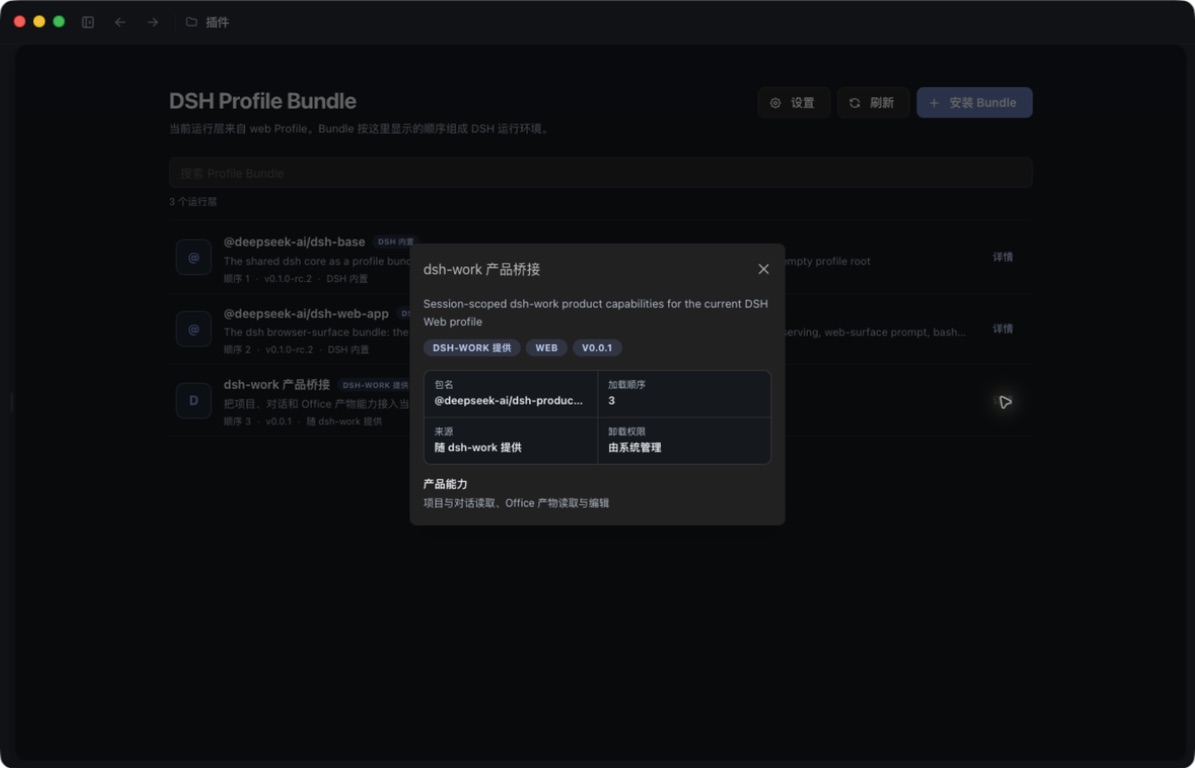The image size is (1195, 768).
Task: Click the DSH-WORK 提供 tag in dialog
Action: (x=472, y=347)
